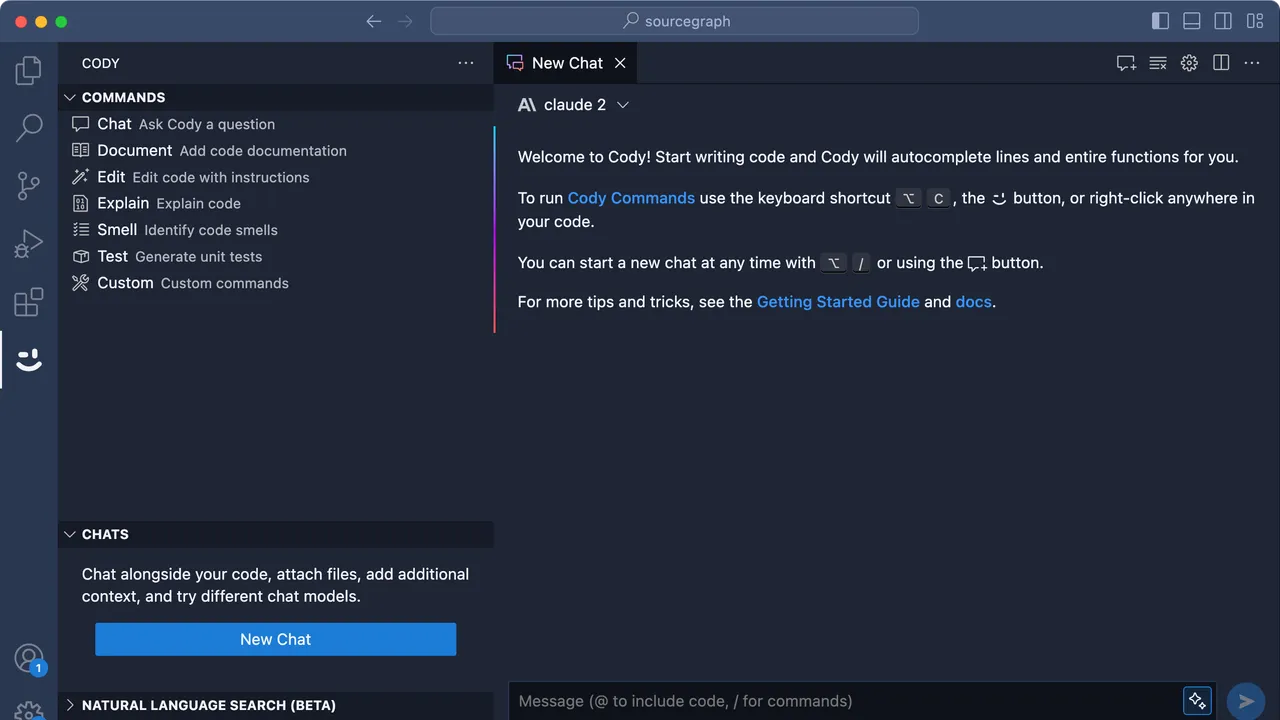Open the Run and Debug view
Screen dimensions: 1280x720
(29, 243)
